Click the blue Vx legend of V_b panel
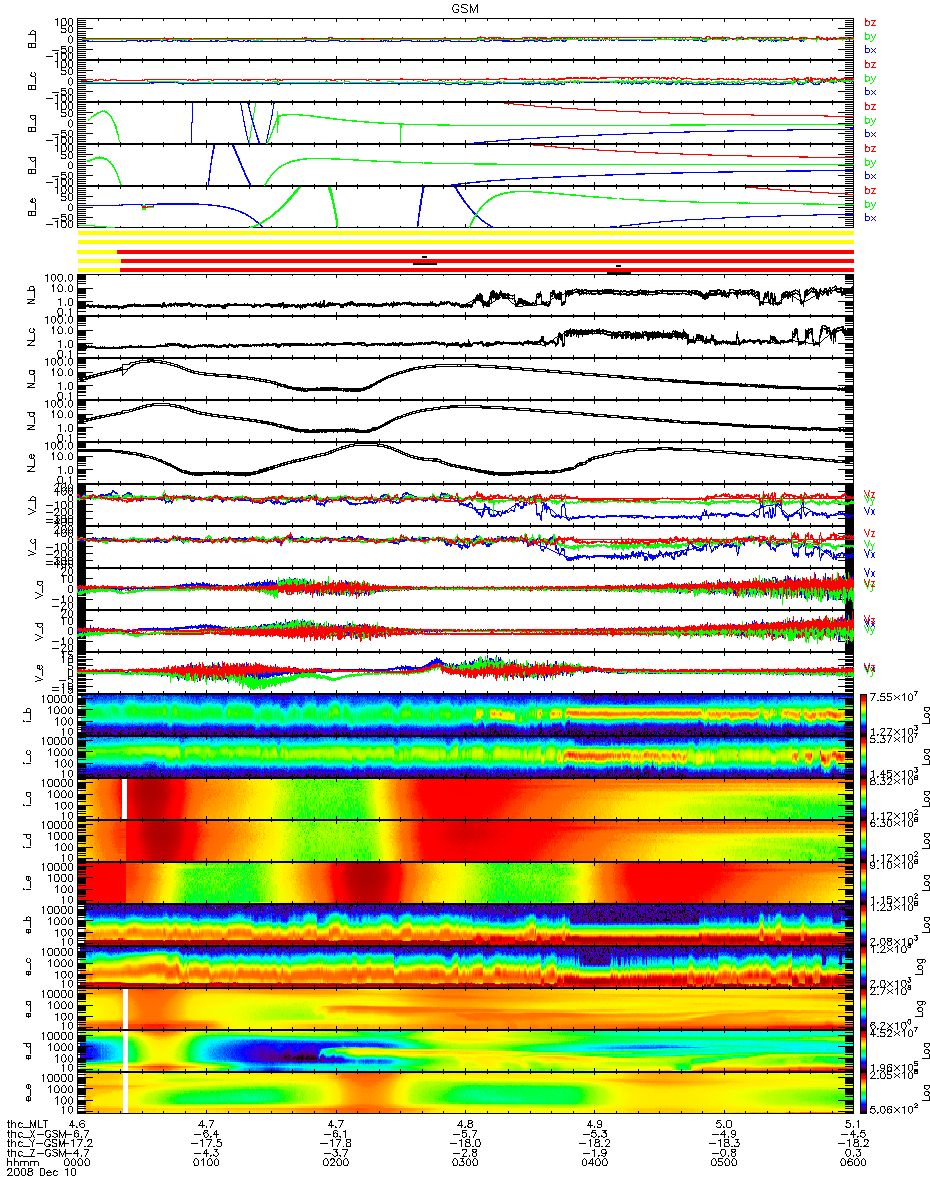The width and height of the screenshot is (930, 1200). pyautogui.click(x=870, y=511)
